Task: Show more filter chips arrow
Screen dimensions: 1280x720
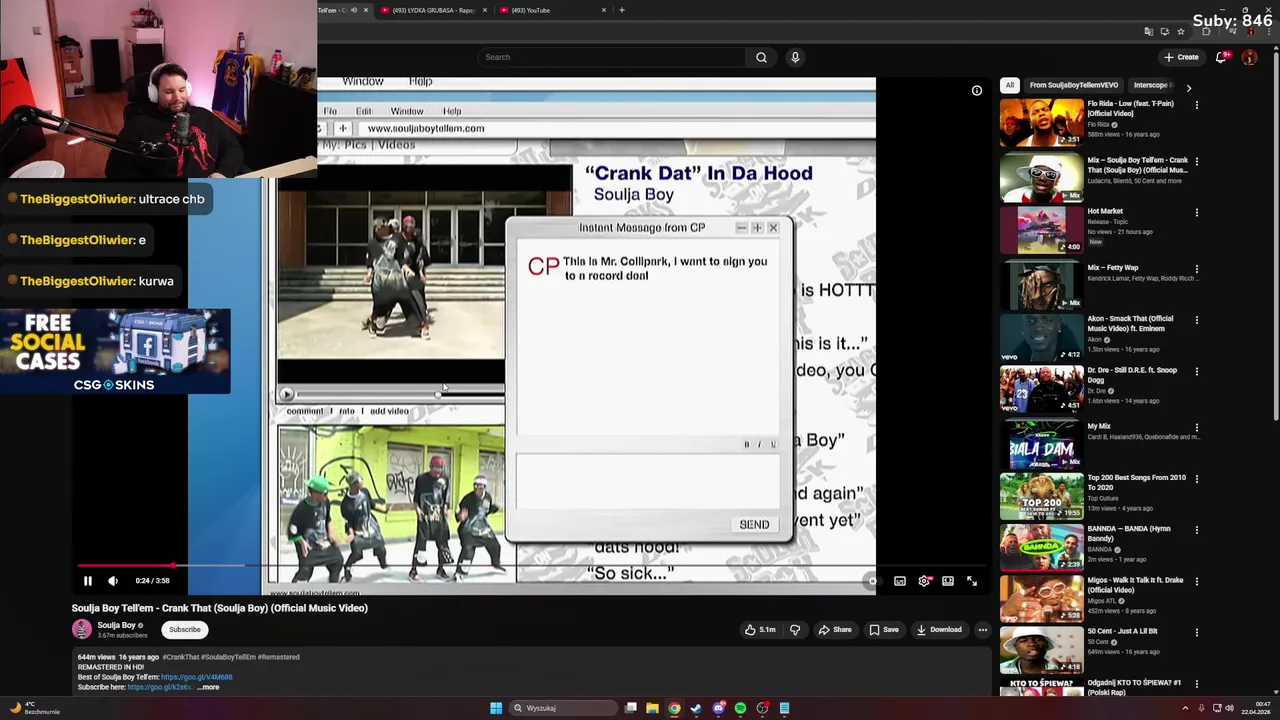Action: point(1188,87)
